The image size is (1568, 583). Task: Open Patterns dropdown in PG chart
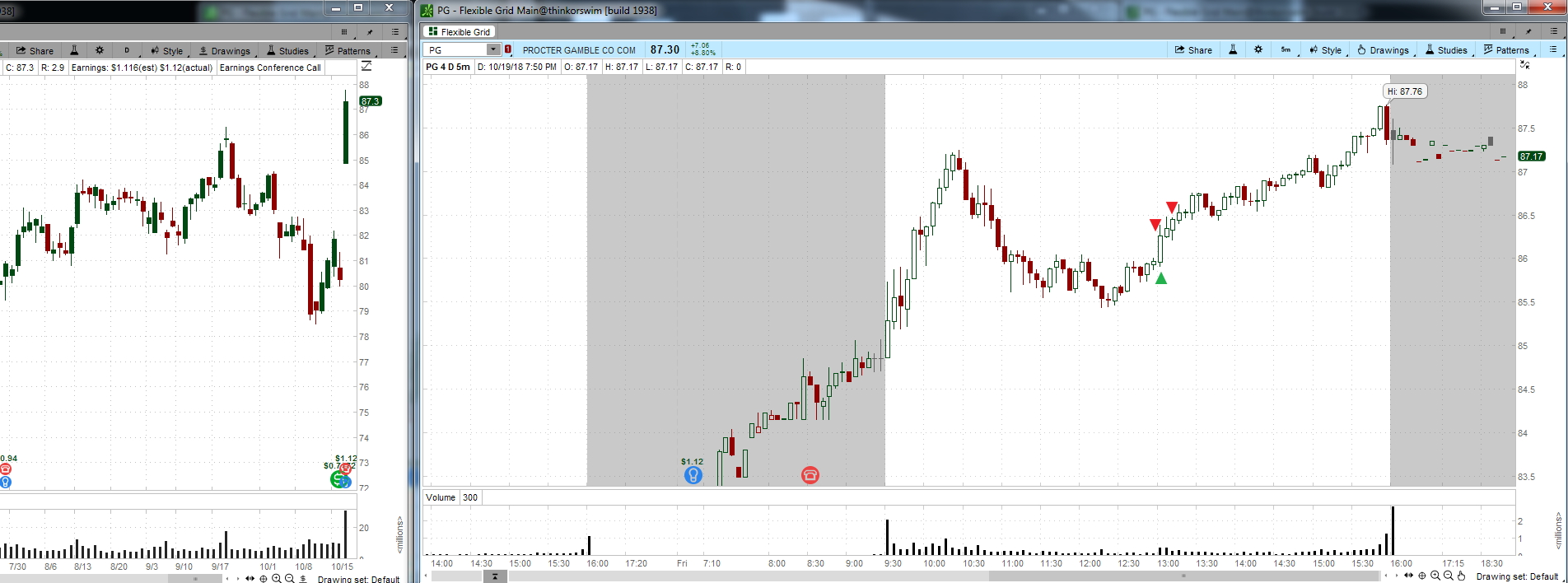(x=1506, y=50)
